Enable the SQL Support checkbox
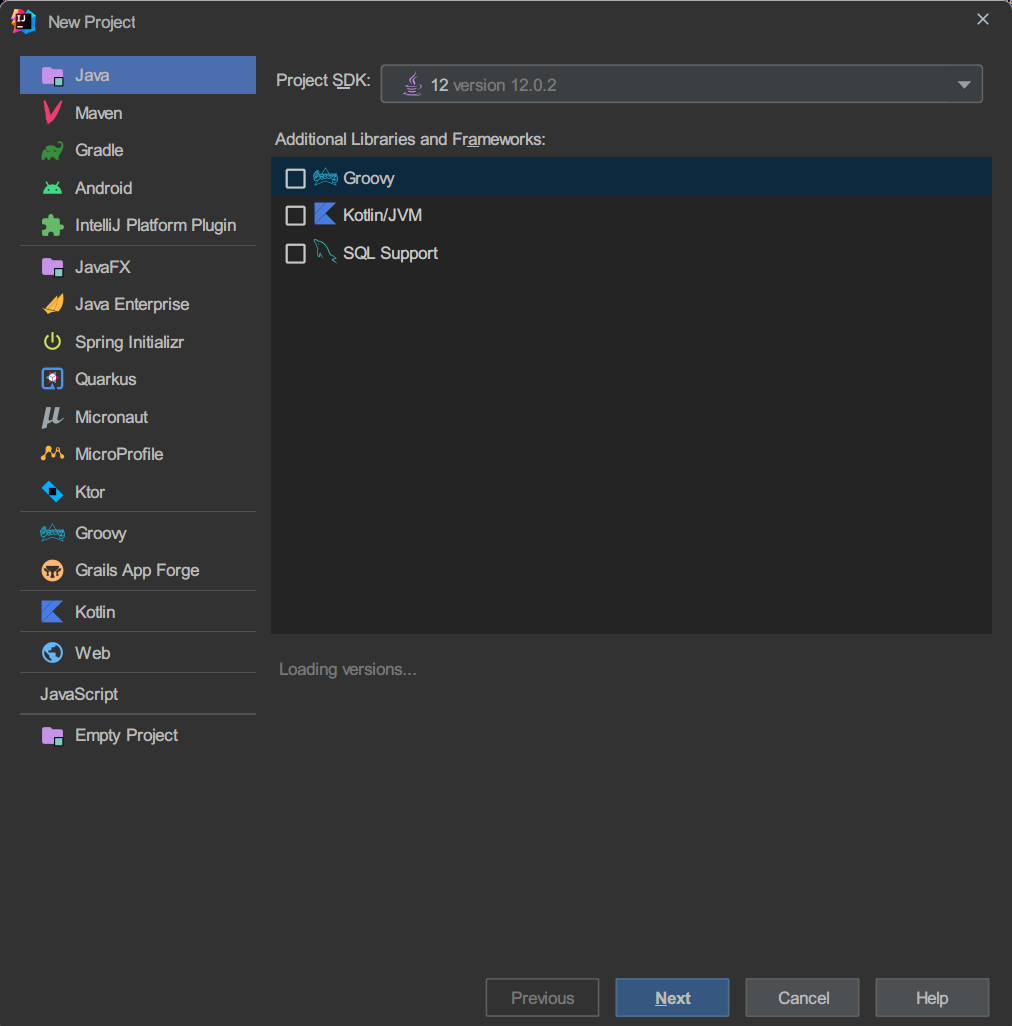This screenshot has width=1012, height=1026. (296, 253)
